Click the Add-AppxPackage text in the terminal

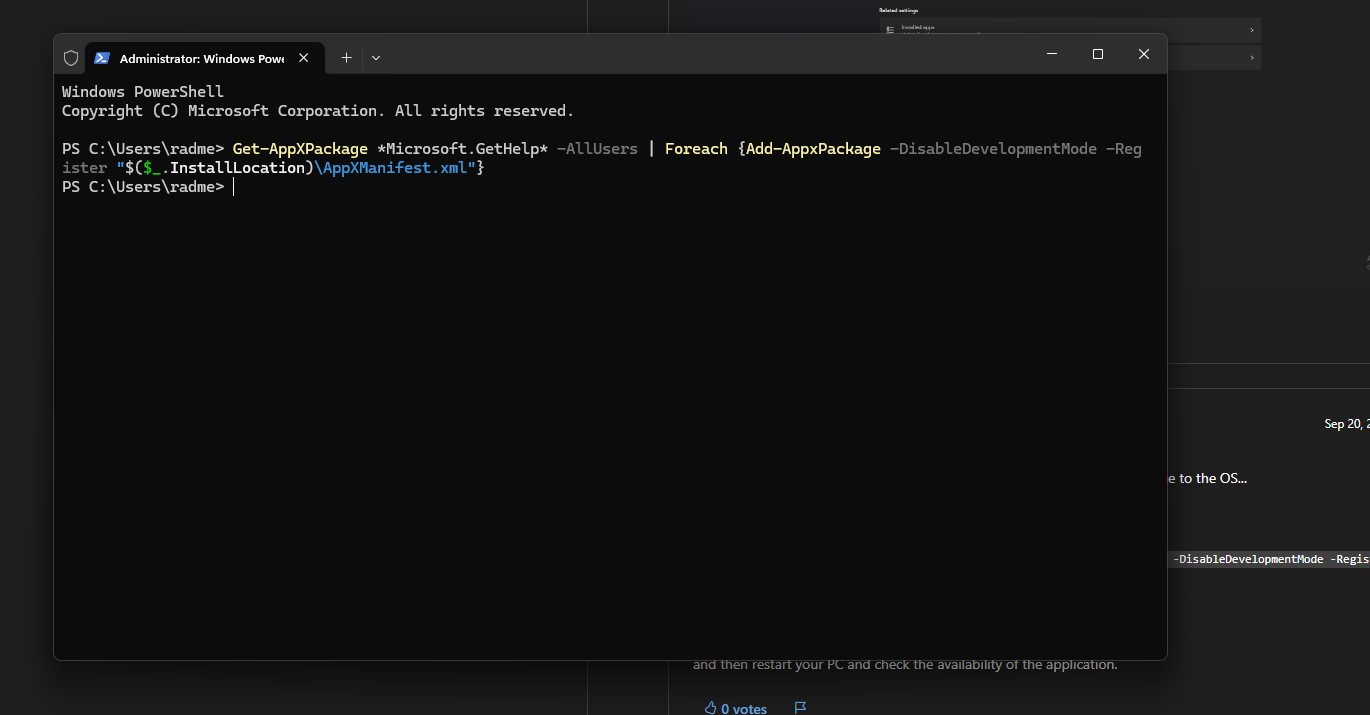tap(813, 149)
